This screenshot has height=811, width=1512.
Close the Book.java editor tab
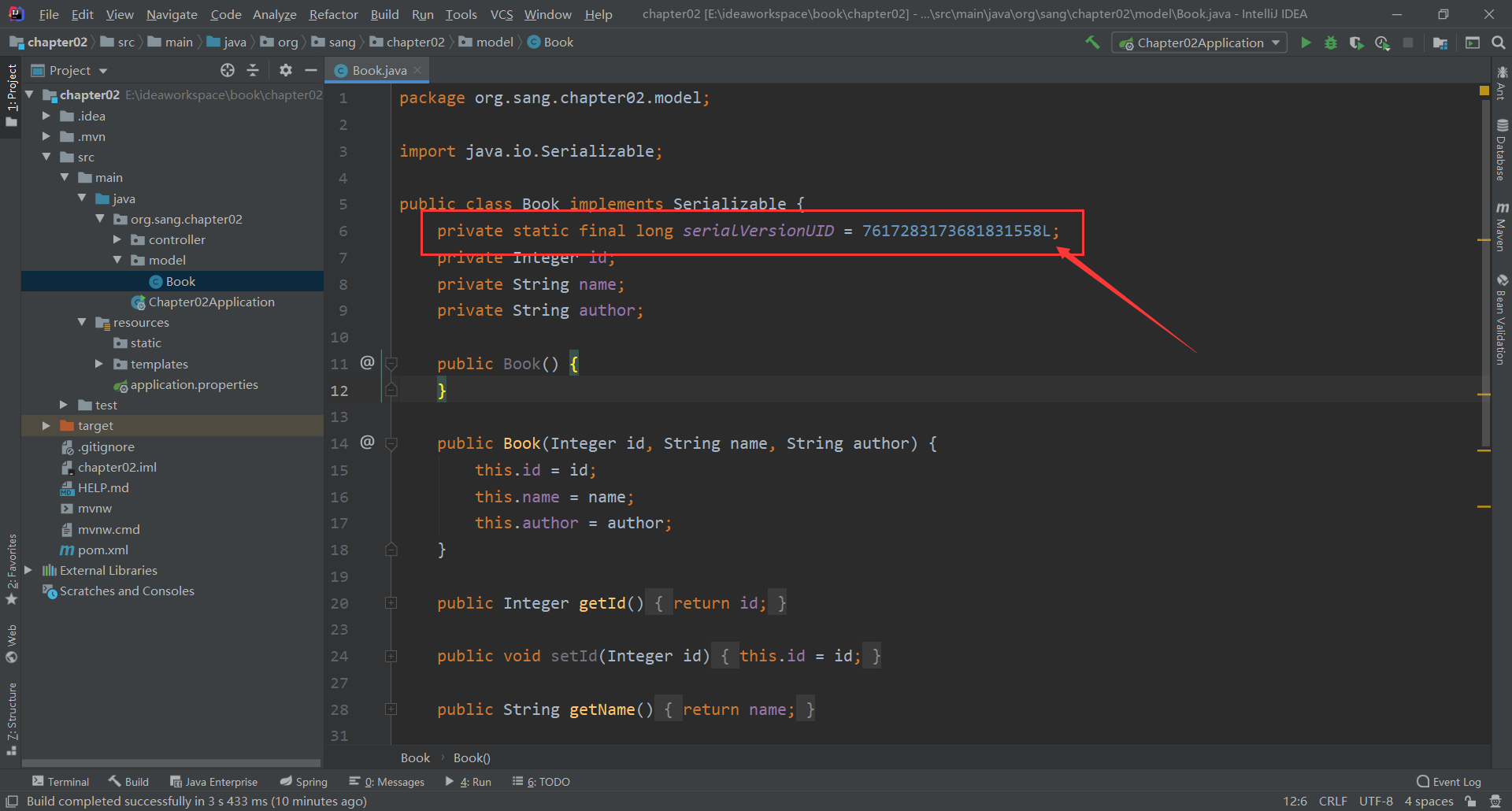pyautogui.click(x=417, y=70)
